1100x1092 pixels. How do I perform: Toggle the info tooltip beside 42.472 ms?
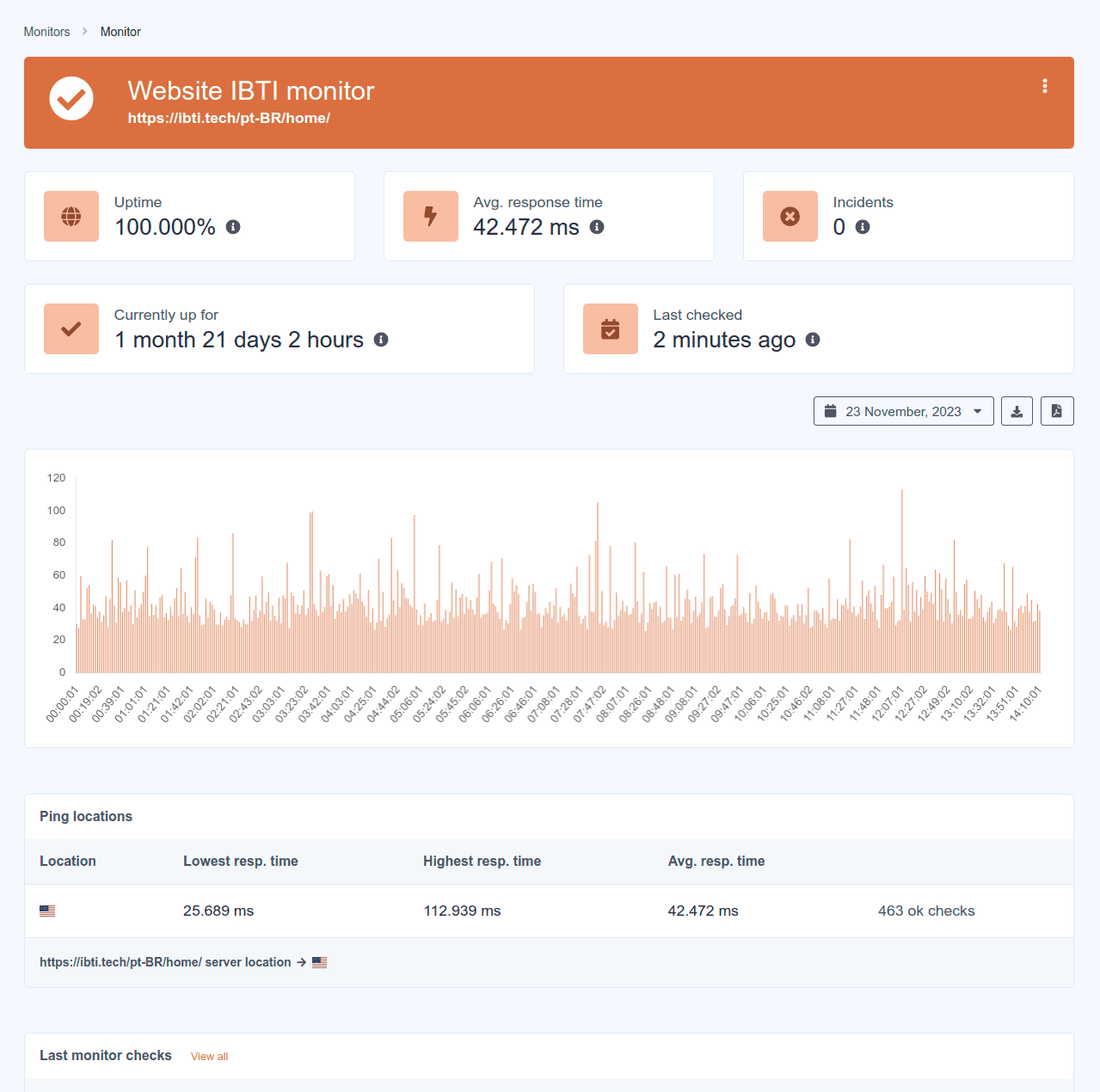tap(597, 227)
